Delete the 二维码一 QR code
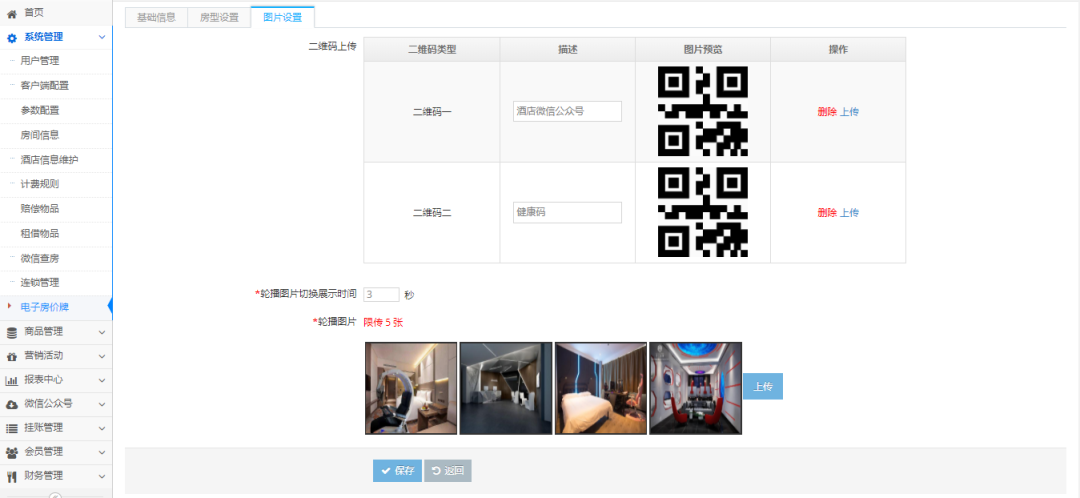The image size is (1080, 498). pos(827,112)
